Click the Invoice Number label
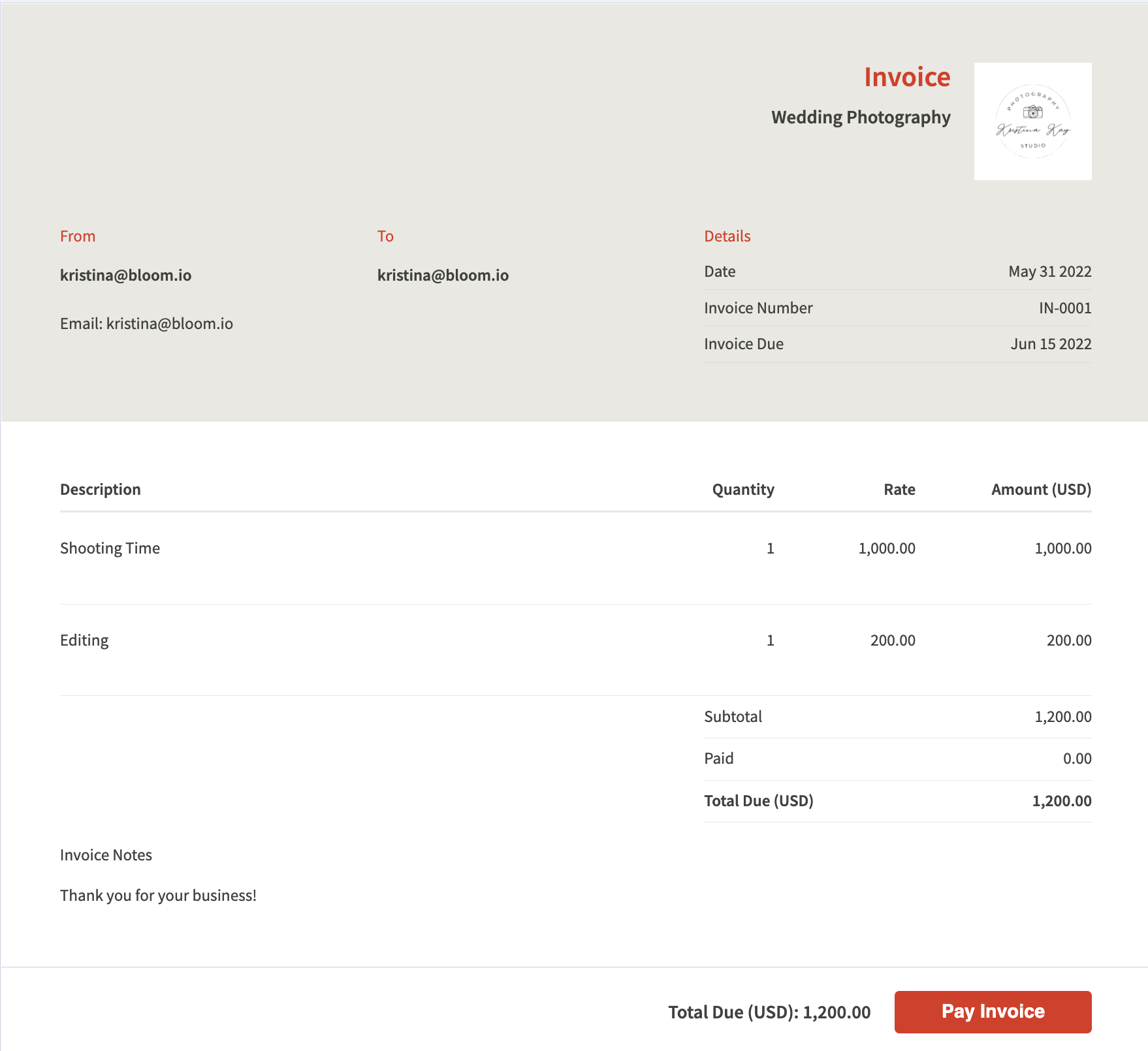The height and width of the screenshot is (1051, 1148). [758, 308]
